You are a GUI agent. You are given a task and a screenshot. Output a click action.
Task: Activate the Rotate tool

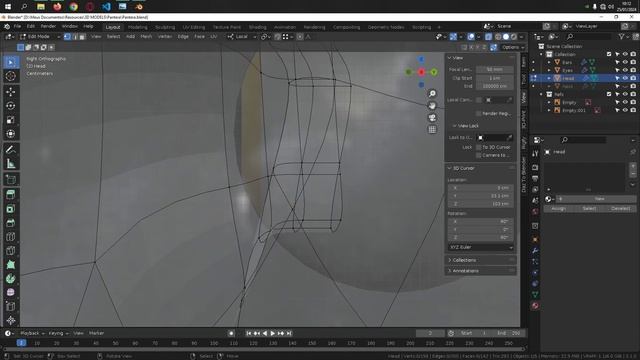tap(11, 106)
